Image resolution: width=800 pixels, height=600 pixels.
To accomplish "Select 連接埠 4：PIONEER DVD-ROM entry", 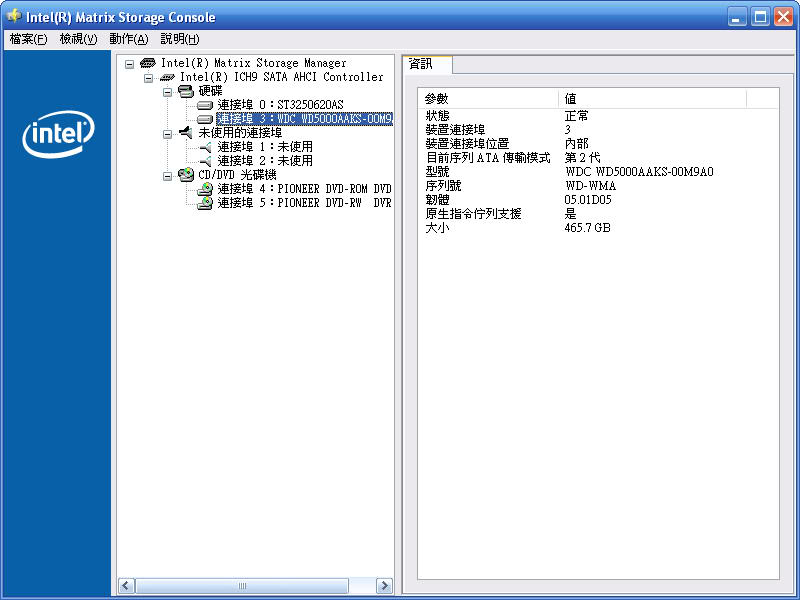I will 305,189.
